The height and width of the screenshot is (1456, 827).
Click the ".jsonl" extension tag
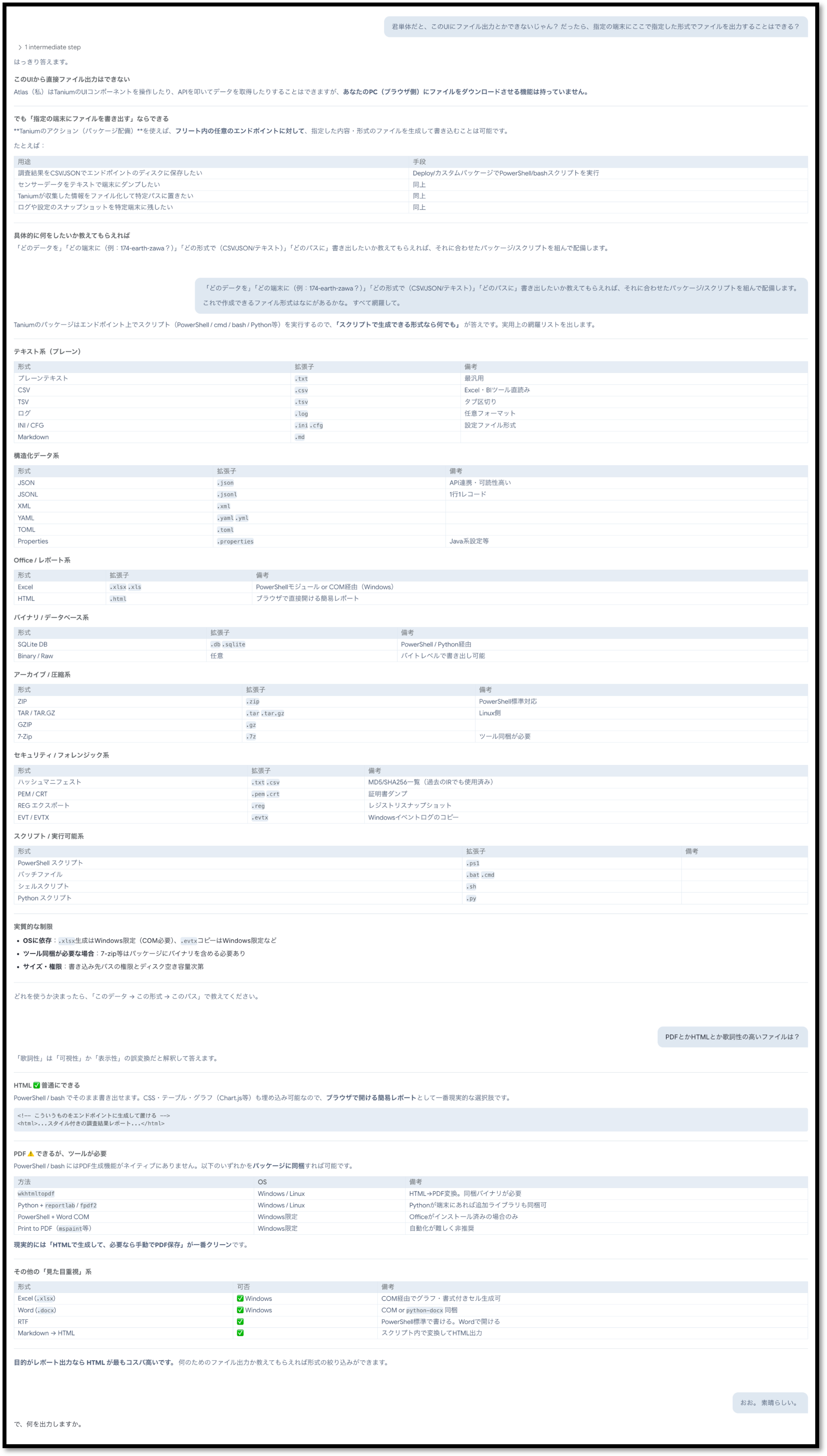click(x=227, y=495)
